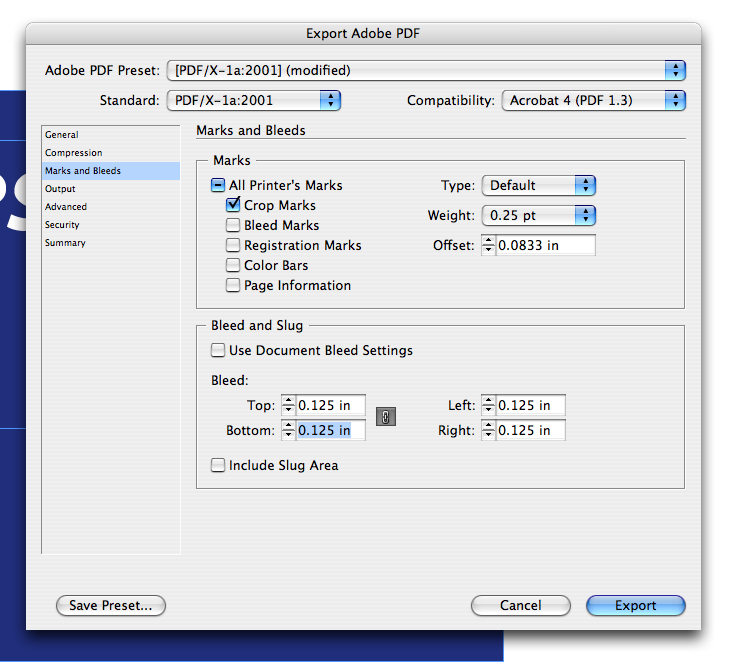Viewport: 734px width, 668px height.
Task: Select the Advanced panel
Action: (x=111, y=207)
